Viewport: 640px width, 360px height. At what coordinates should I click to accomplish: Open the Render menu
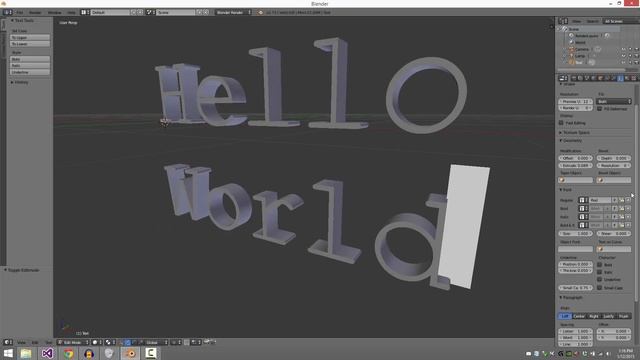pyautogui.click(x=35, y=12)
